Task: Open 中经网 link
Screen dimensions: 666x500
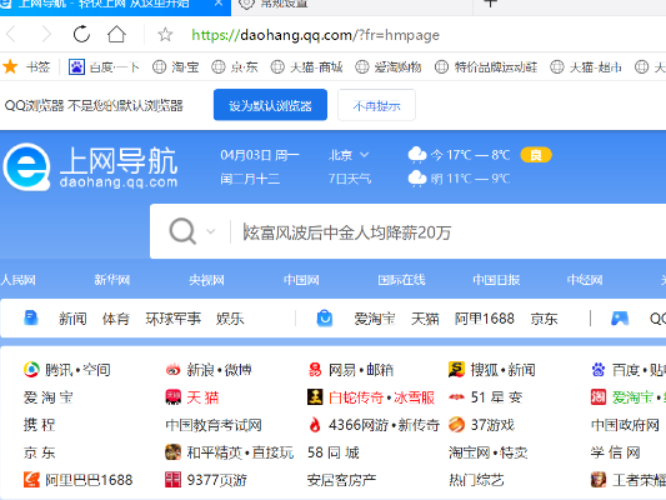Action: coord(584,280)
